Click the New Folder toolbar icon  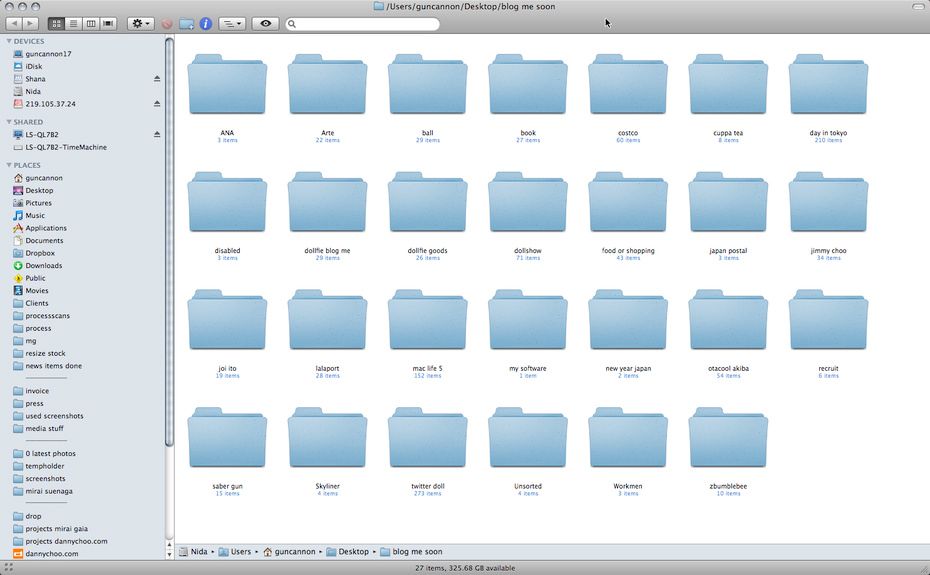[186, 23]
